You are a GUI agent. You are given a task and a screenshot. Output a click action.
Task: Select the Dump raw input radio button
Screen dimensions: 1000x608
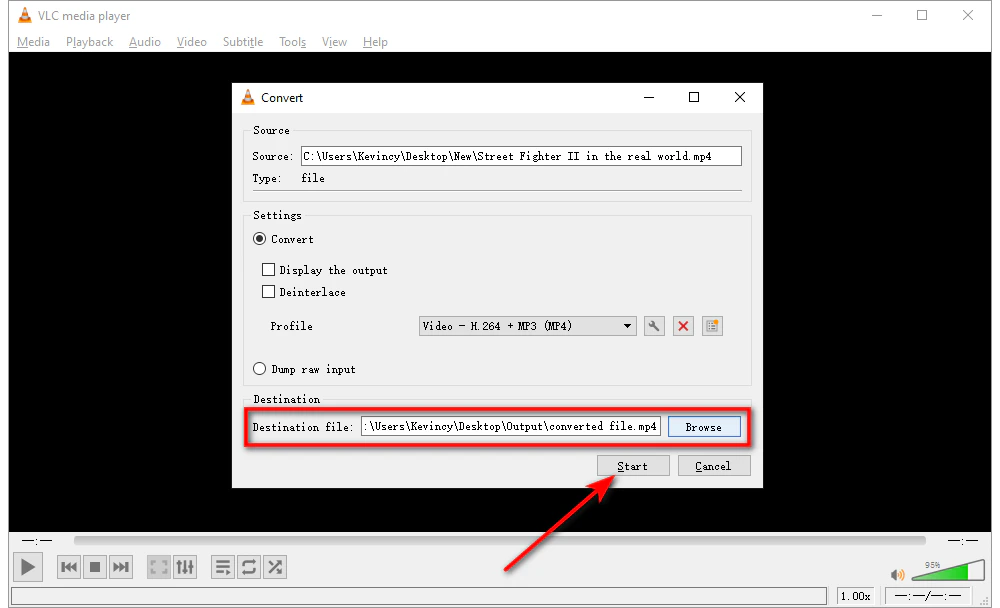(259, 368)
